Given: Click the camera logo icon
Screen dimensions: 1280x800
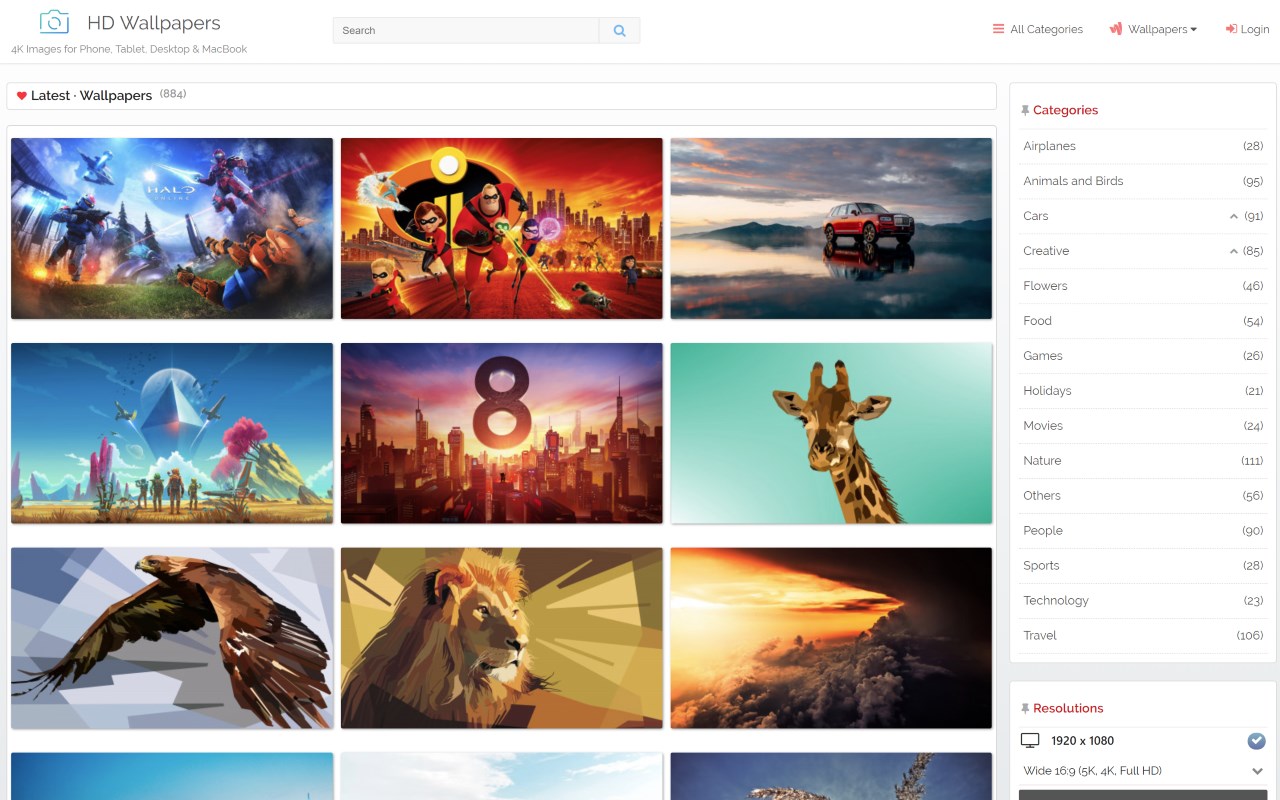Looking at the screenshot, I should (x=54, y=21).
